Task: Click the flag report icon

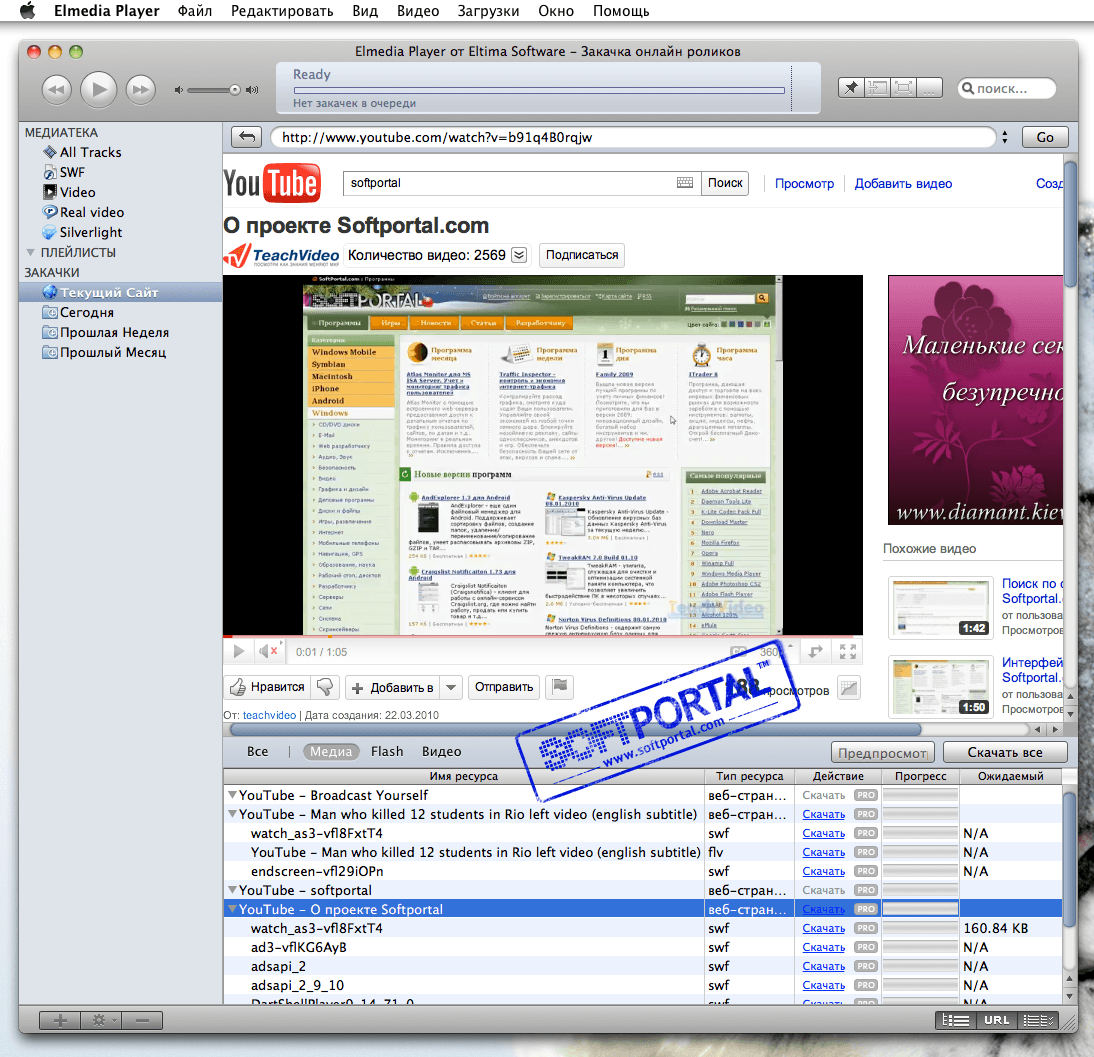Action: pyautogui.click(x=560, y=687)
